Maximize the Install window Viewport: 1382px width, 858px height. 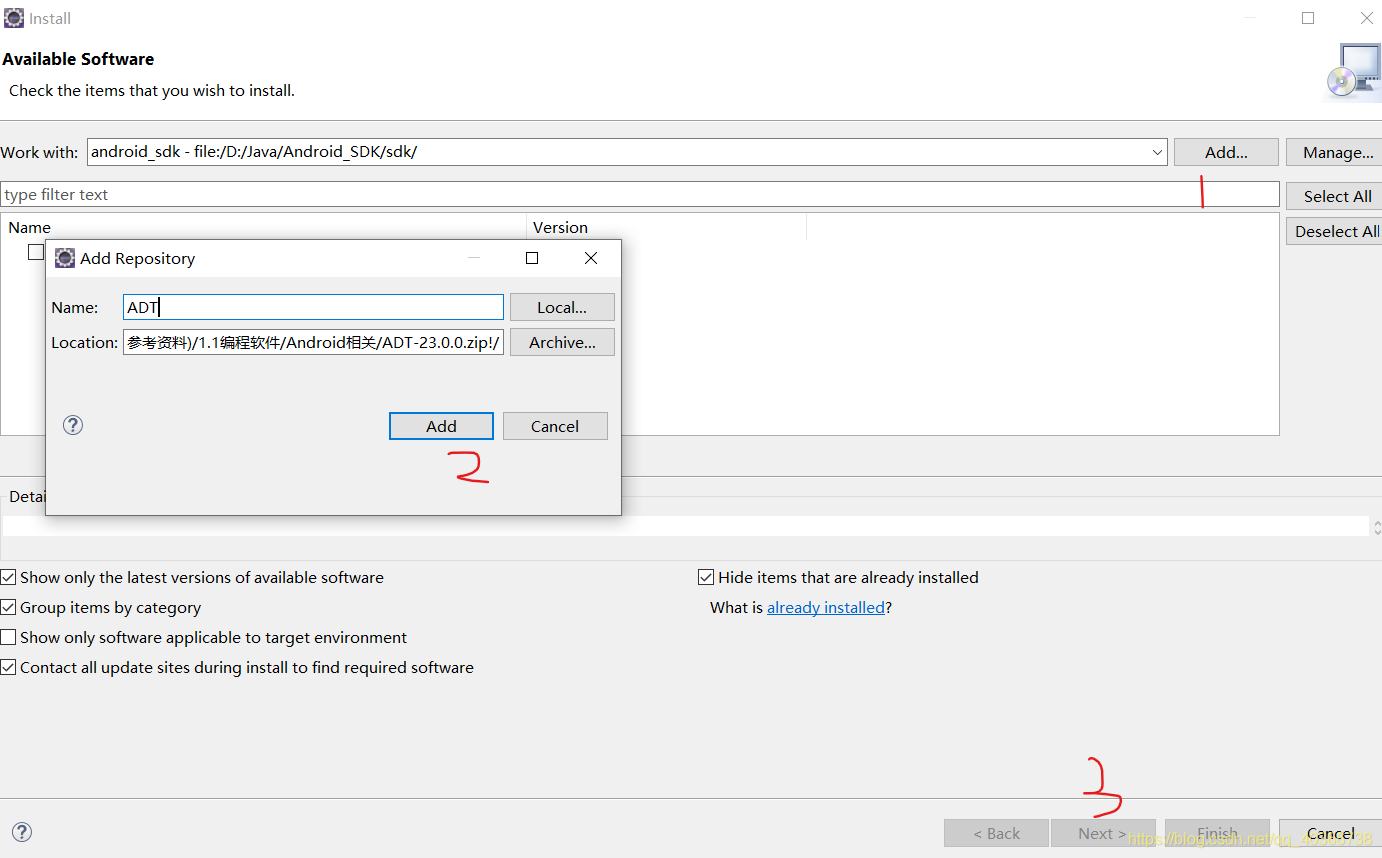(x=1308, y=18)
